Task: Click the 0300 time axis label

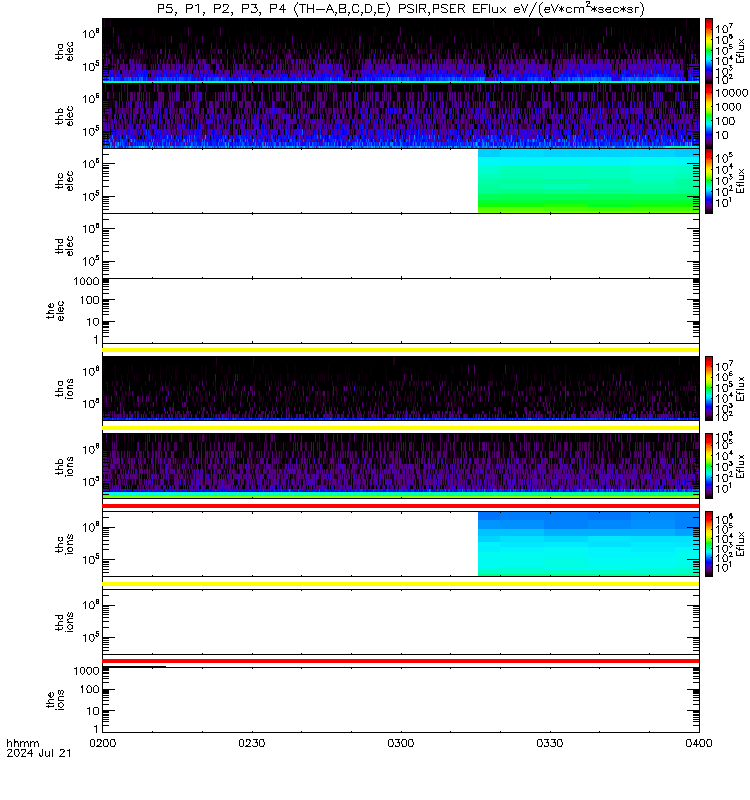Action: pos(401,743)
